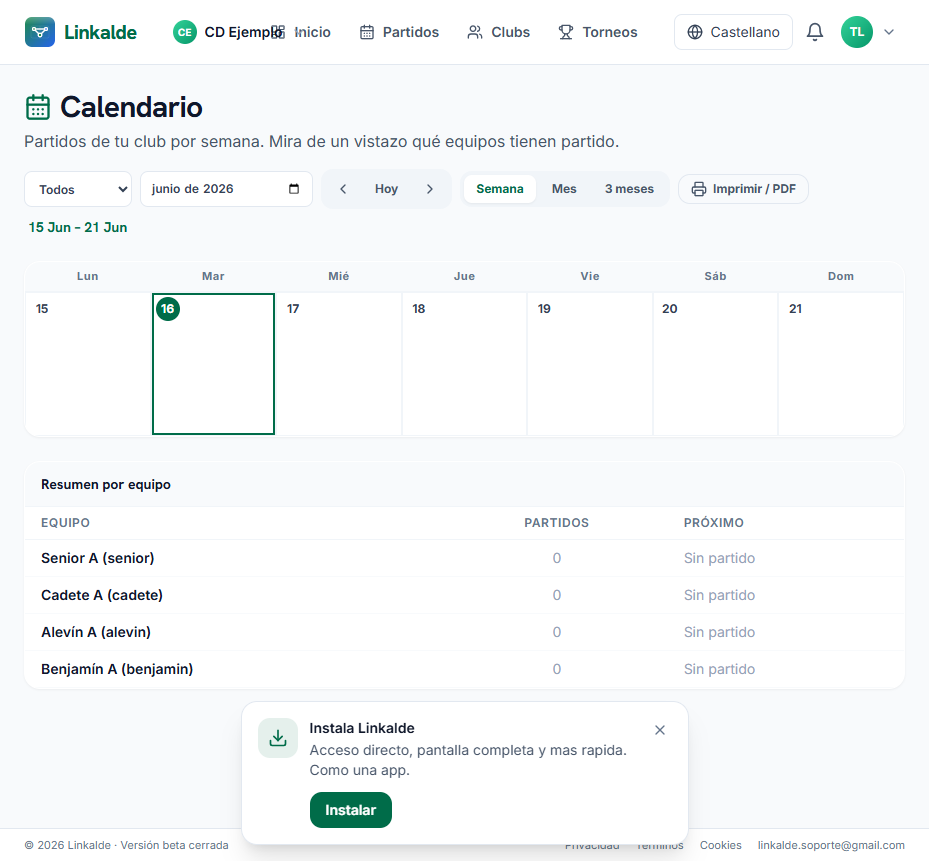Select day 15 in the calendar
This screenshot has width=929, height=861.
click(88, 364)
